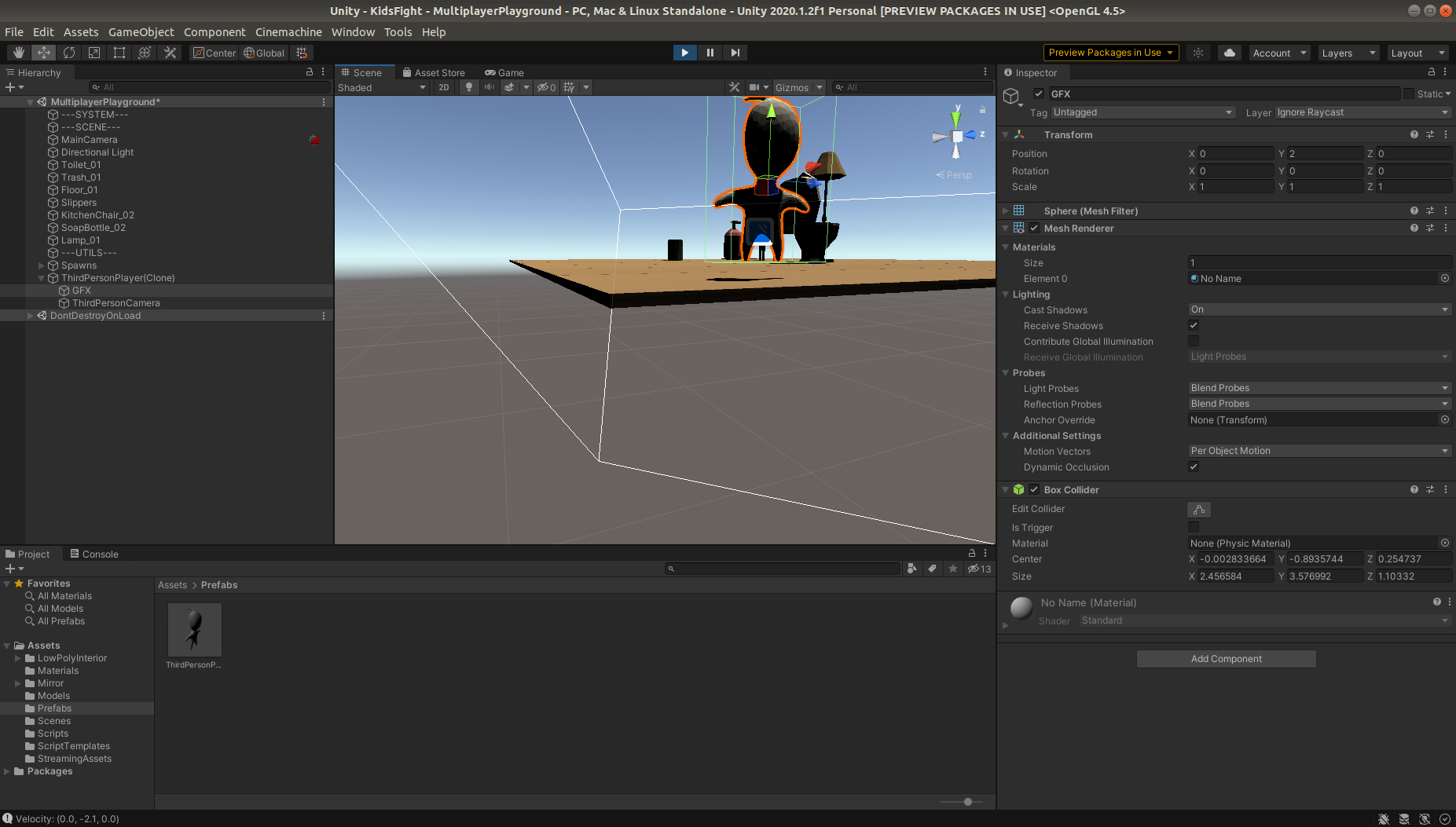The height and width of the screenshot is (827, 1456).
Task: Open the Component menu
Action: tap(215, 32)
